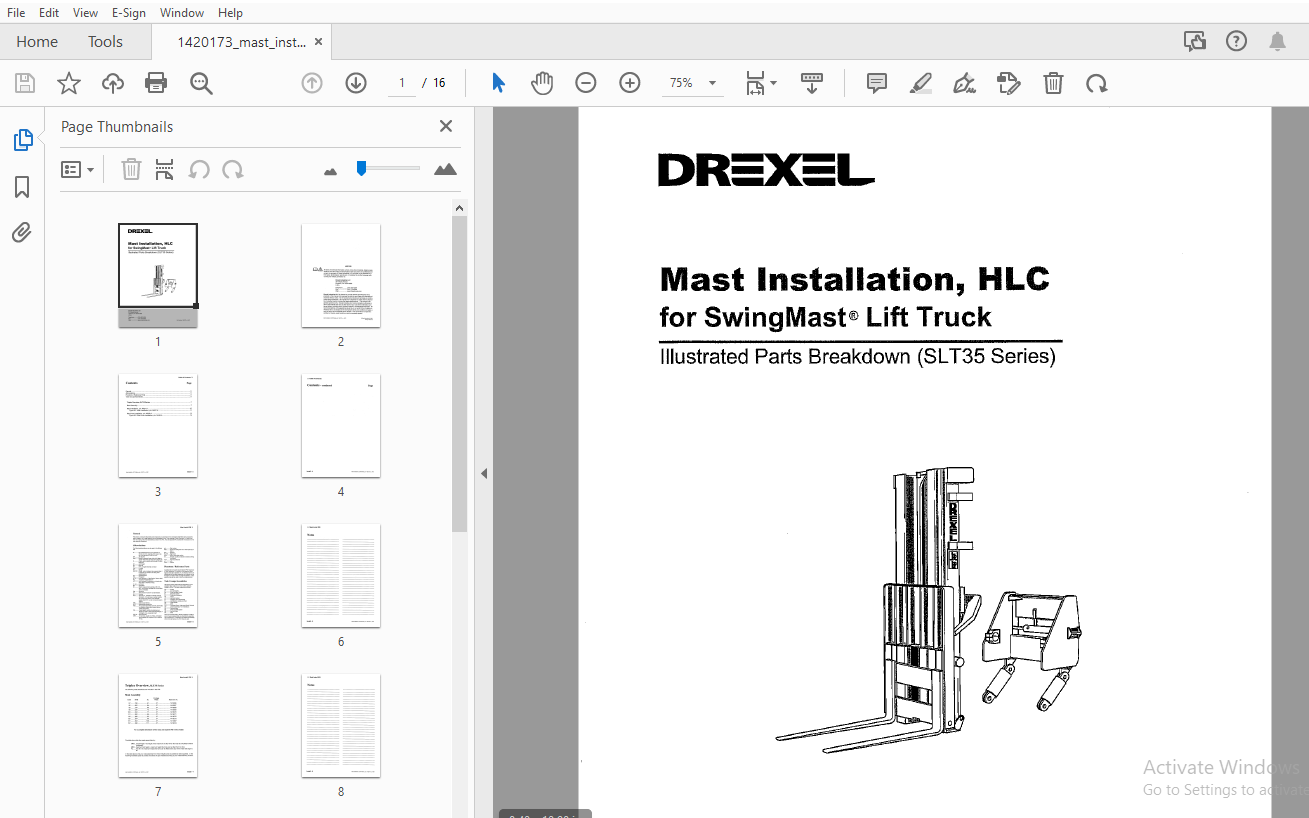Select page 2 thumbnail
Viewport: 1309px width, 818px height.
click(341, 275)
